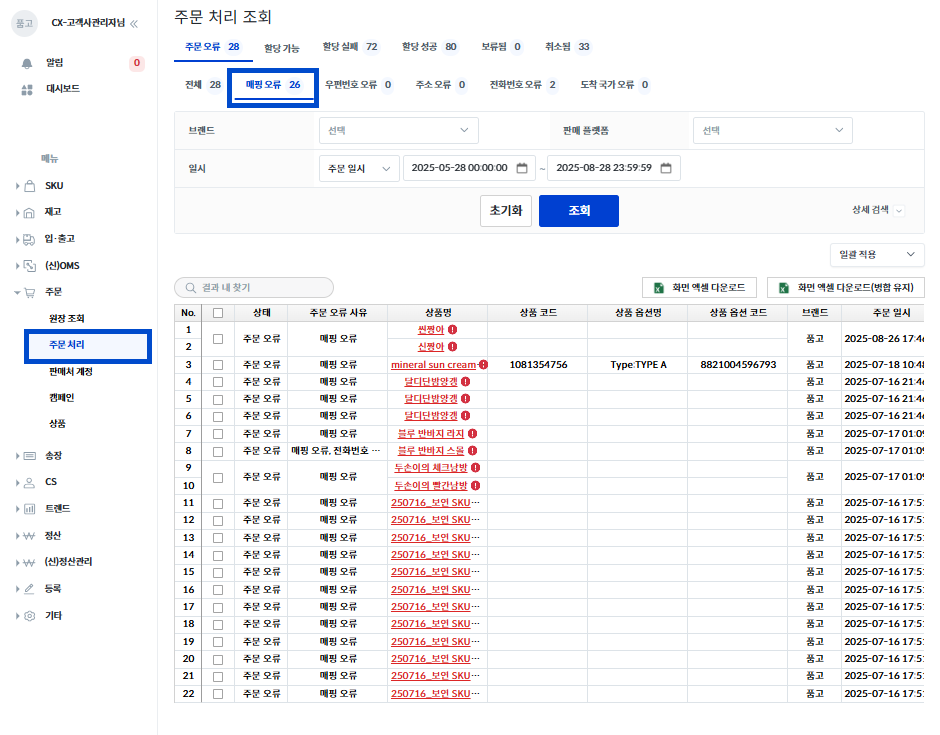Click the search magnifier icon in 결과 내 찾기
The width and height of the screenshot is (940, 735).
click(189, 287)
